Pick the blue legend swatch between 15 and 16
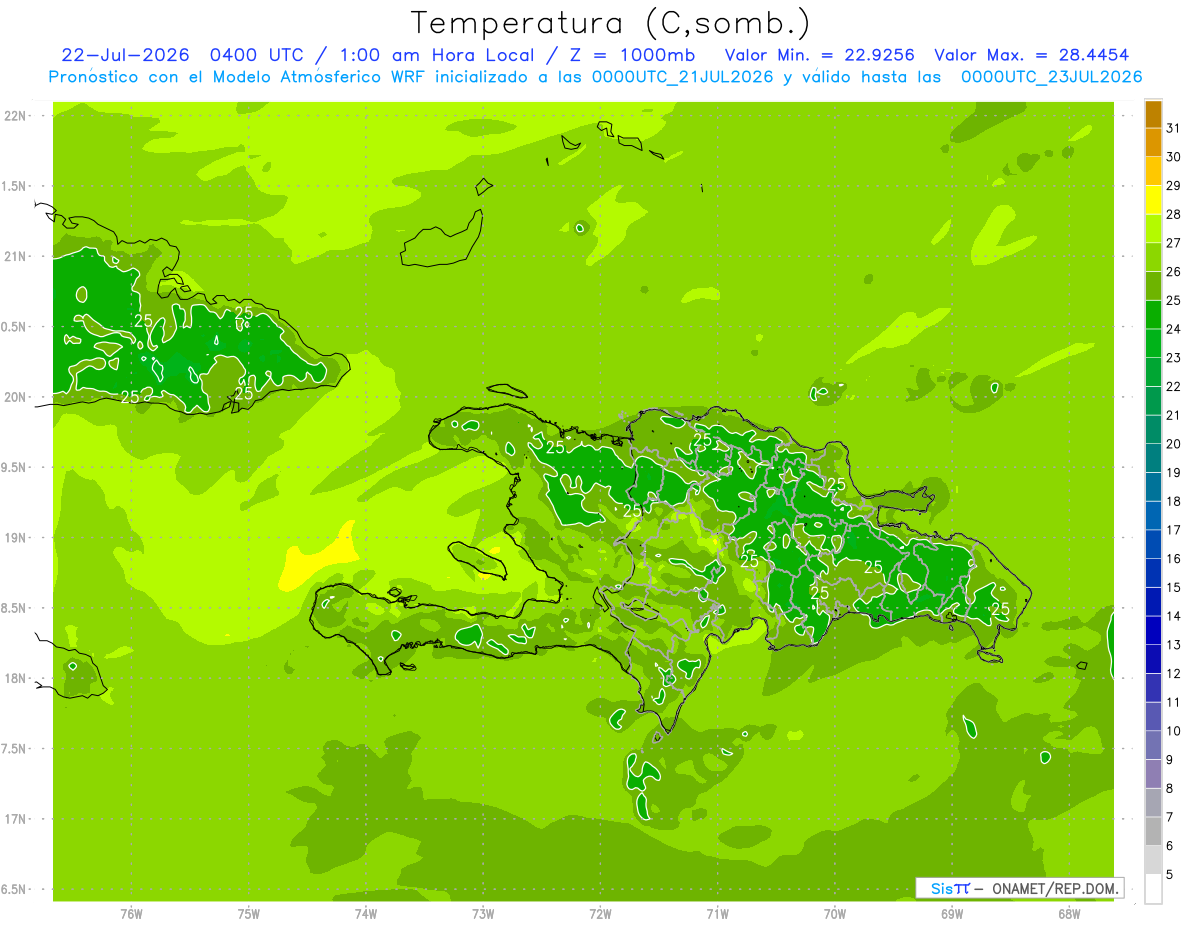This screenshot has width=1200, height=927. (x=1153, y=573)
